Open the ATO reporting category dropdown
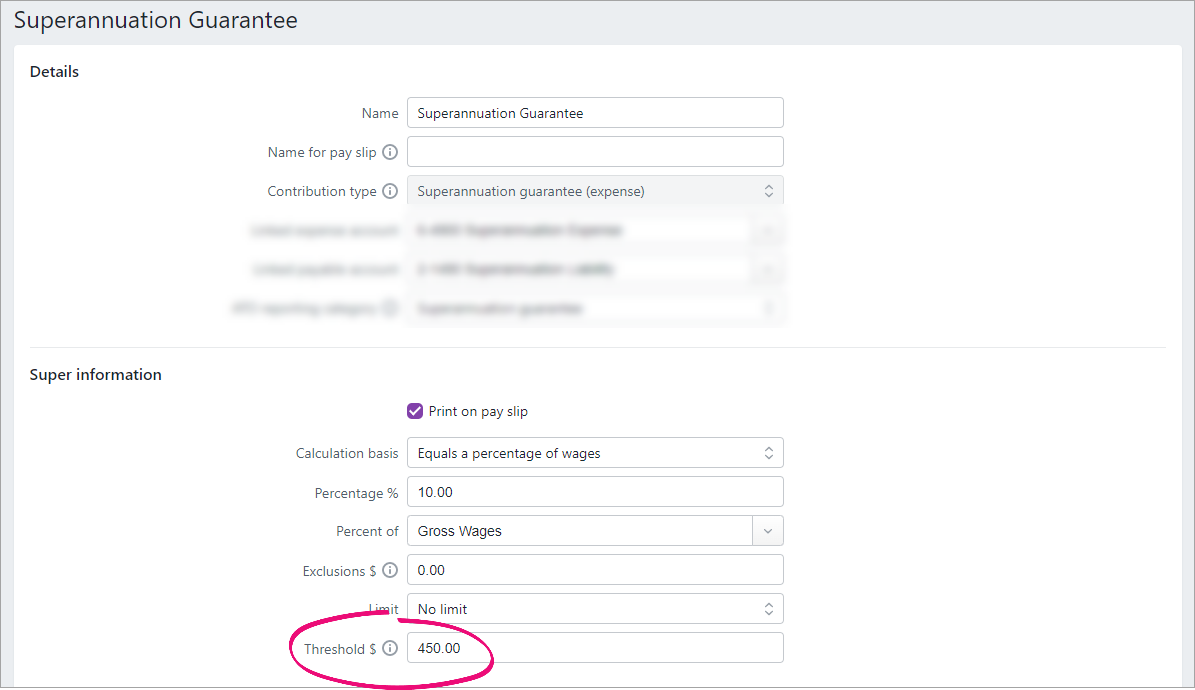The image size is (1195, 690). tap(594, 309)
